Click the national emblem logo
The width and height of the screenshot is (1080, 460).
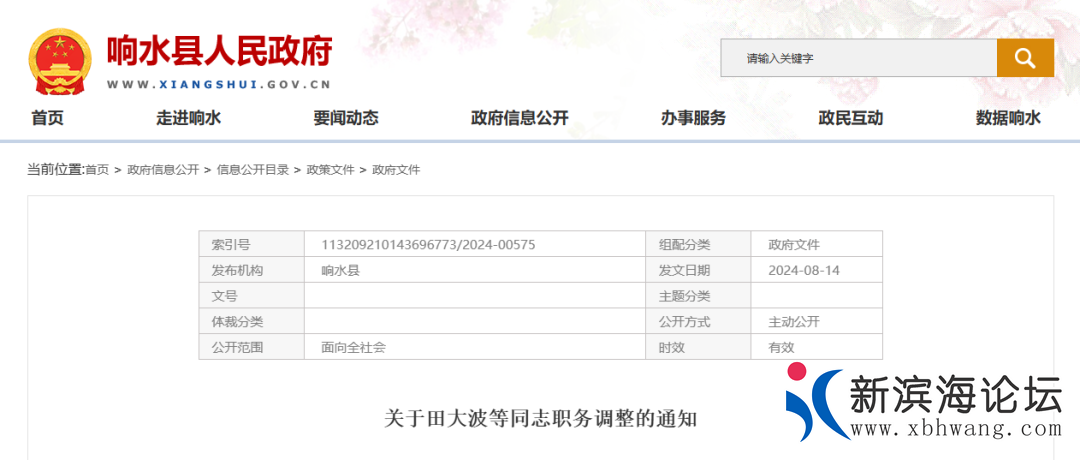tap(60, 62)
